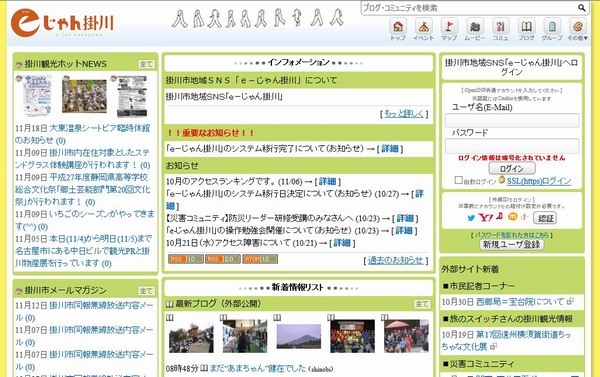Open the fifth blog thumbnail with umbrella
The height and width of the screenshot is (377, 600).
(406, 336)
